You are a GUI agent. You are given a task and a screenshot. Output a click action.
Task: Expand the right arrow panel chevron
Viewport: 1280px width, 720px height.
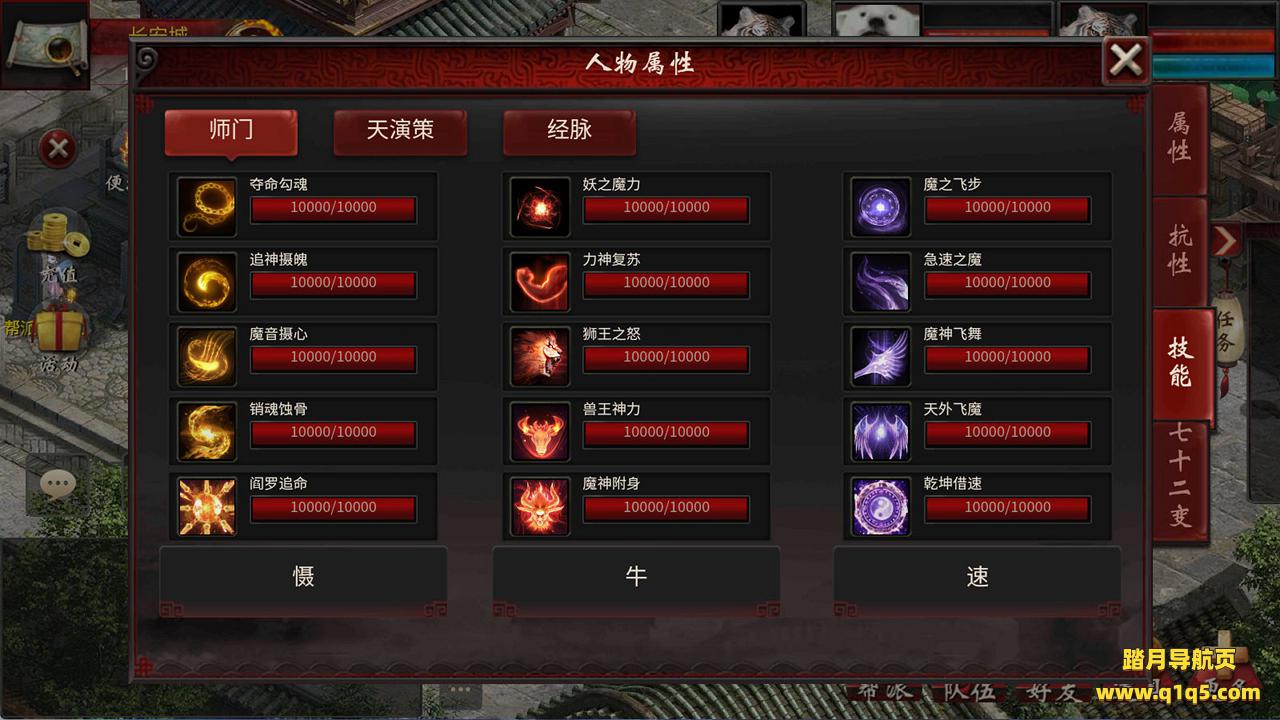click(1226, 240)
